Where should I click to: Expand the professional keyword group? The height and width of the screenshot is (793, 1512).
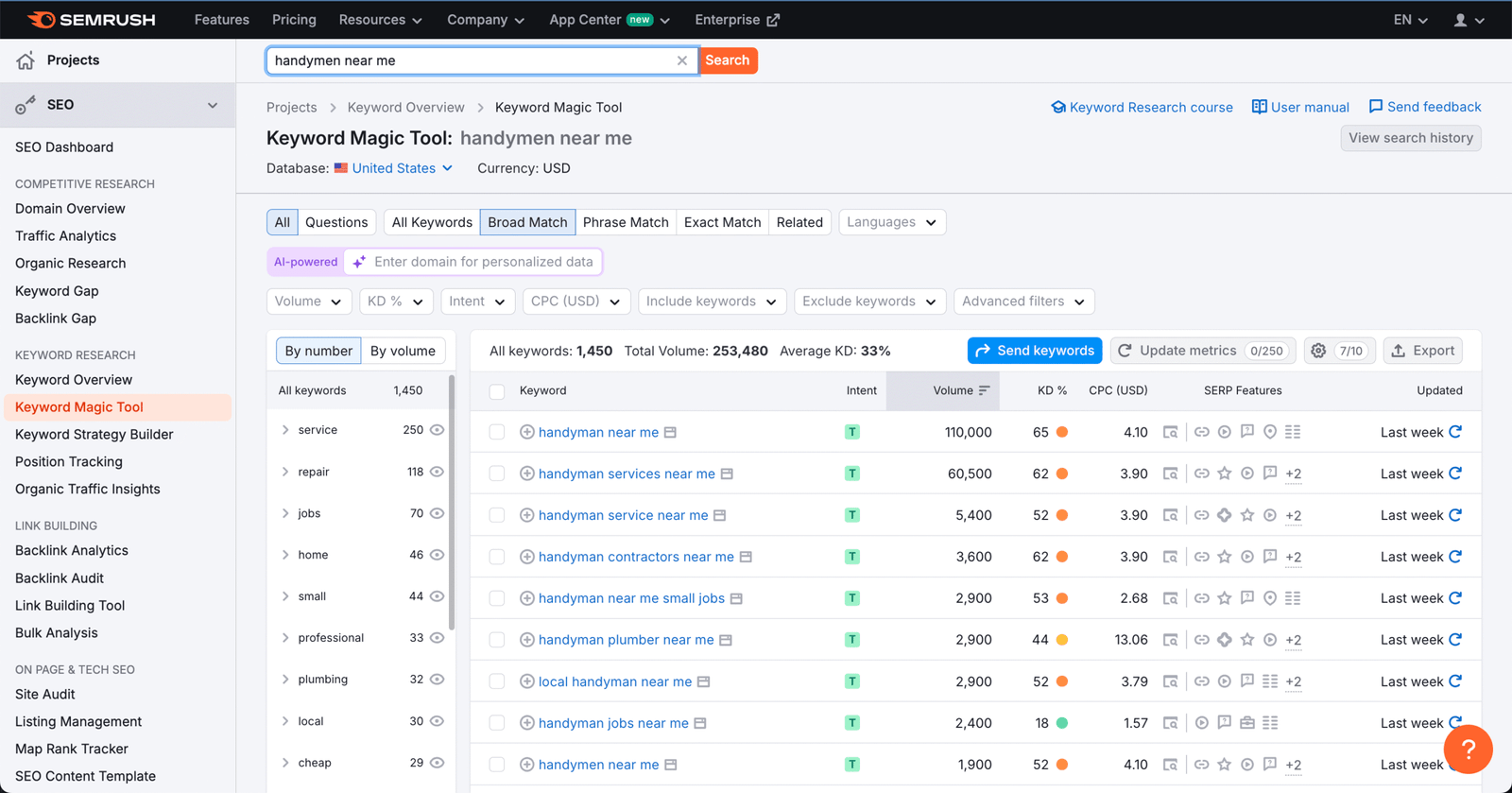(285, 638)
